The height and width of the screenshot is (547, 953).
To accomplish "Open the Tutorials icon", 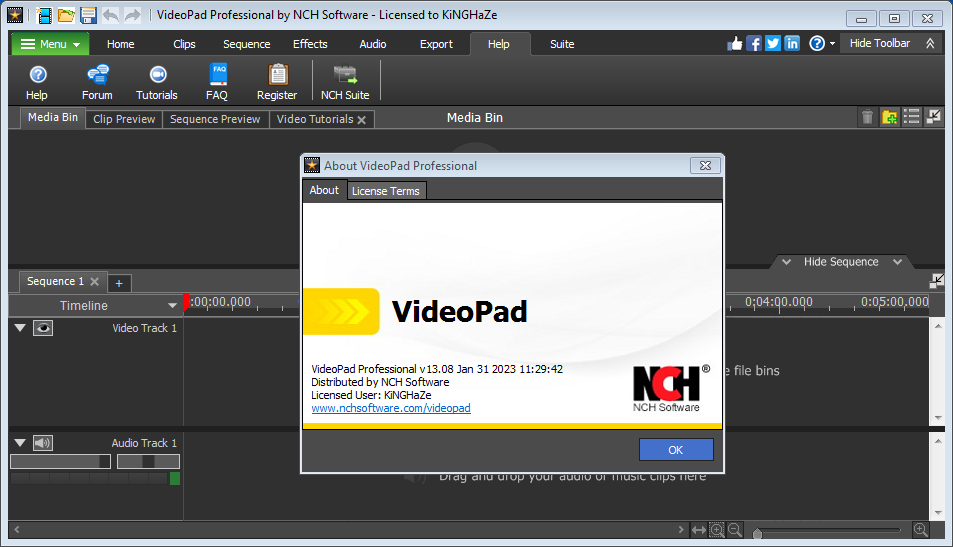I will click(x=157, y=82).
